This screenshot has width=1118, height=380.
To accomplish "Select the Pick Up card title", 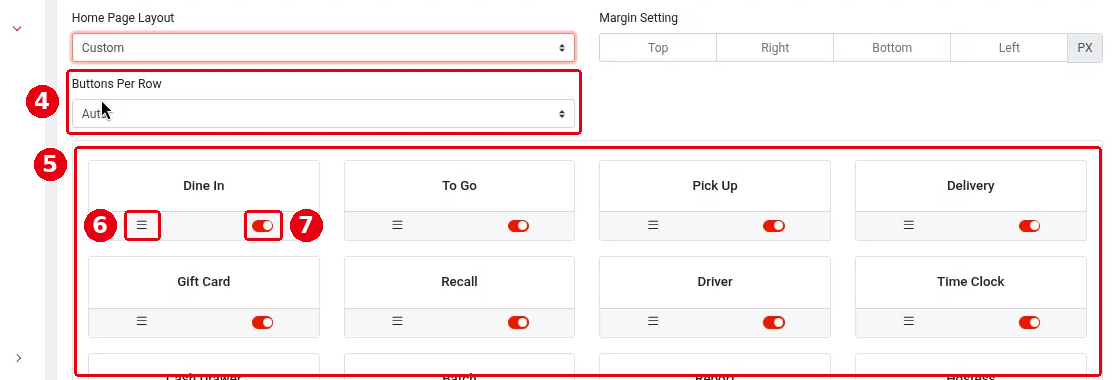I will coord(715,185).
